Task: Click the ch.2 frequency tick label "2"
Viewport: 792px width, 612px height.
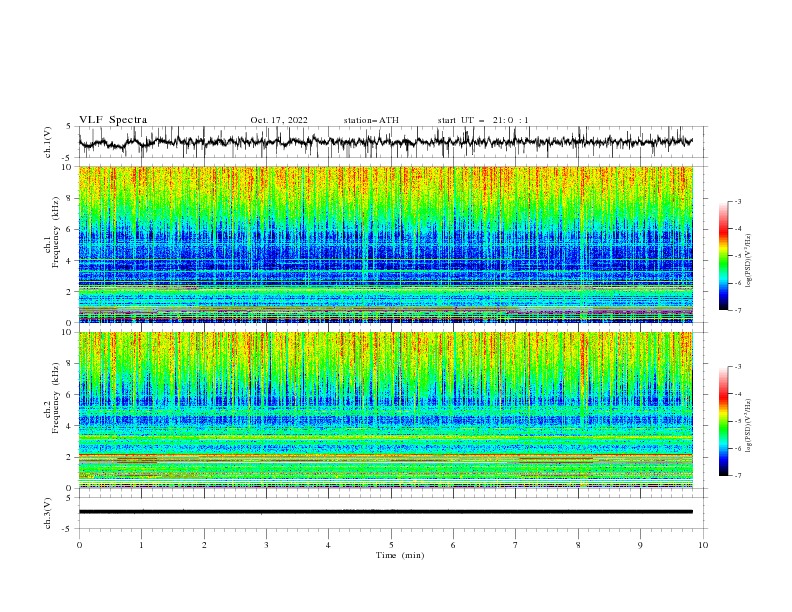Action: tap(69, 457)
